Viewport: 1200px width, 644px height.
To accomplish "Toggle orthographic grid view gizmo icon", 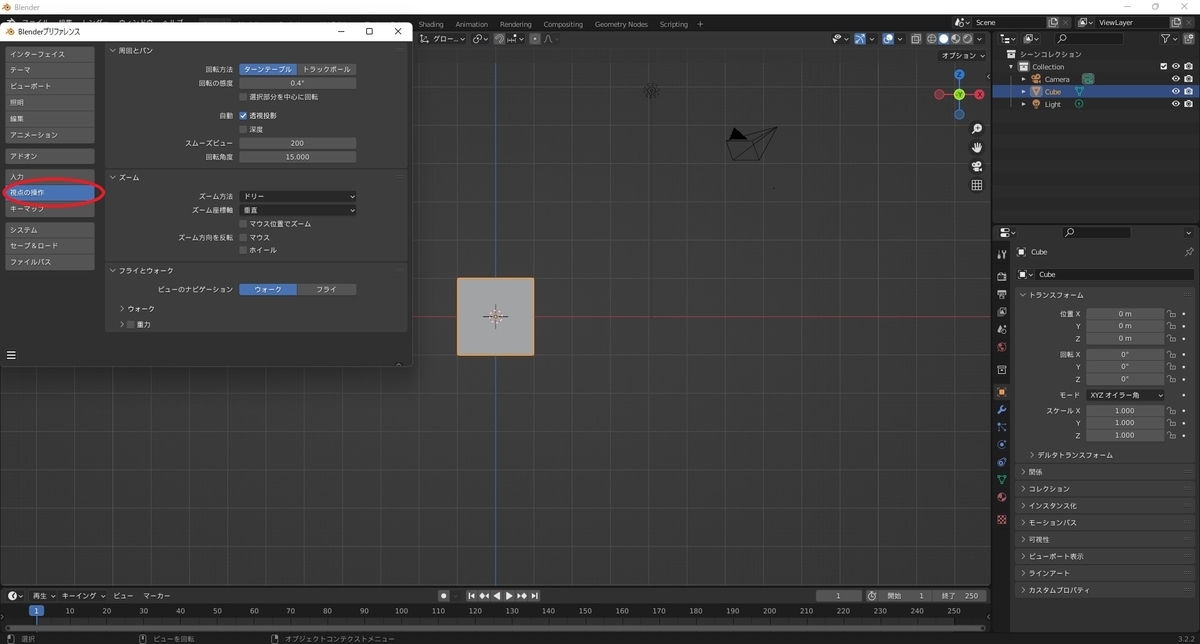I will 977,185.
